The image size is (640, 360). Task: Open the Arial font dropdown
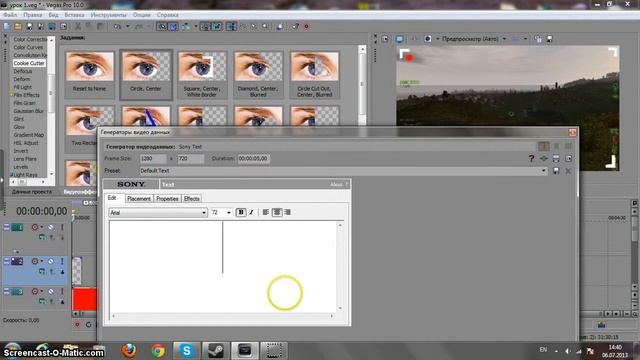click(204, 213)
